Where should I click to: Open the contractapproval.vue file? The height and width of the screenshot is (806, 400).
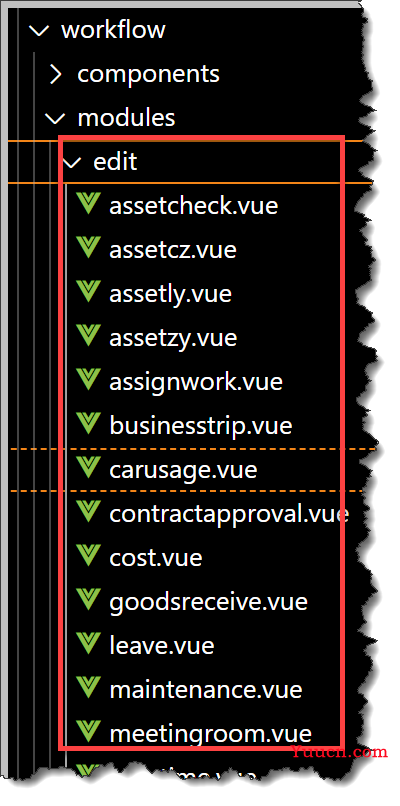click(229, 514)
